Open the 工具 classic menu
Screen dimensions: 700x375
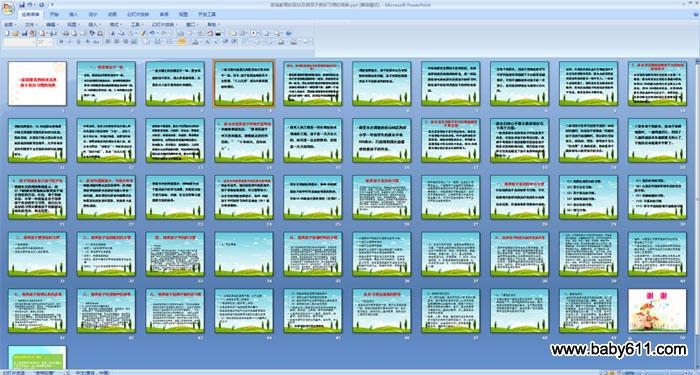point(137,25)
